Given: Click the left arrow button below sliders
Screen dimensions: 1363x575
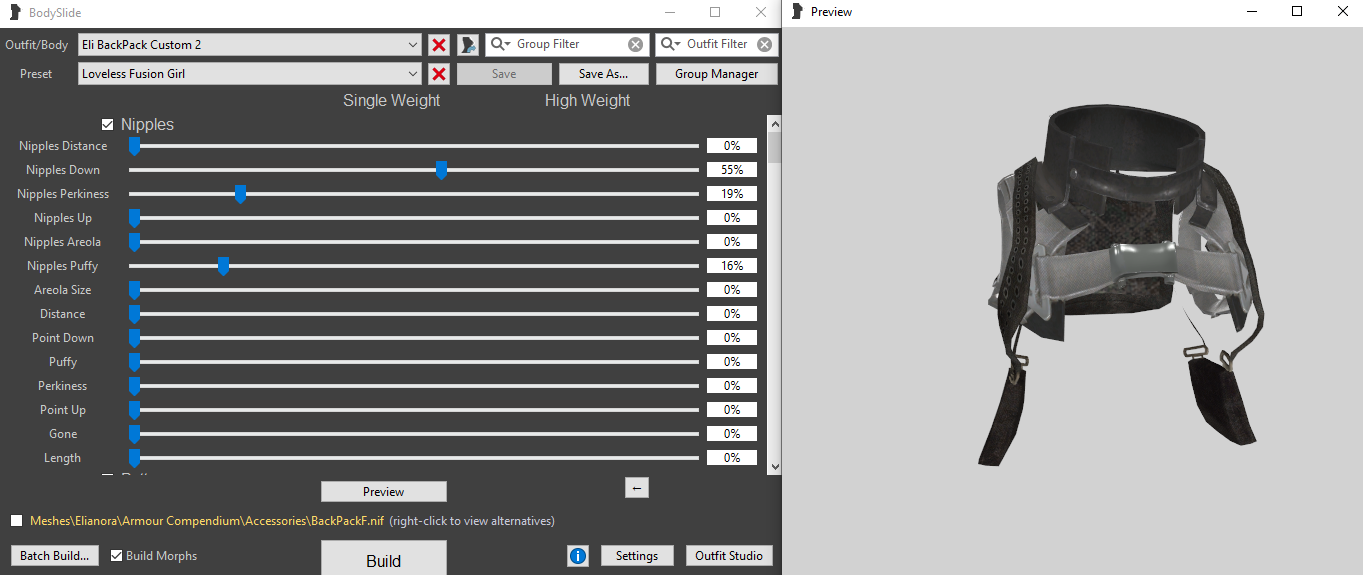Looking at the screenshot, I should coord(637,487).
